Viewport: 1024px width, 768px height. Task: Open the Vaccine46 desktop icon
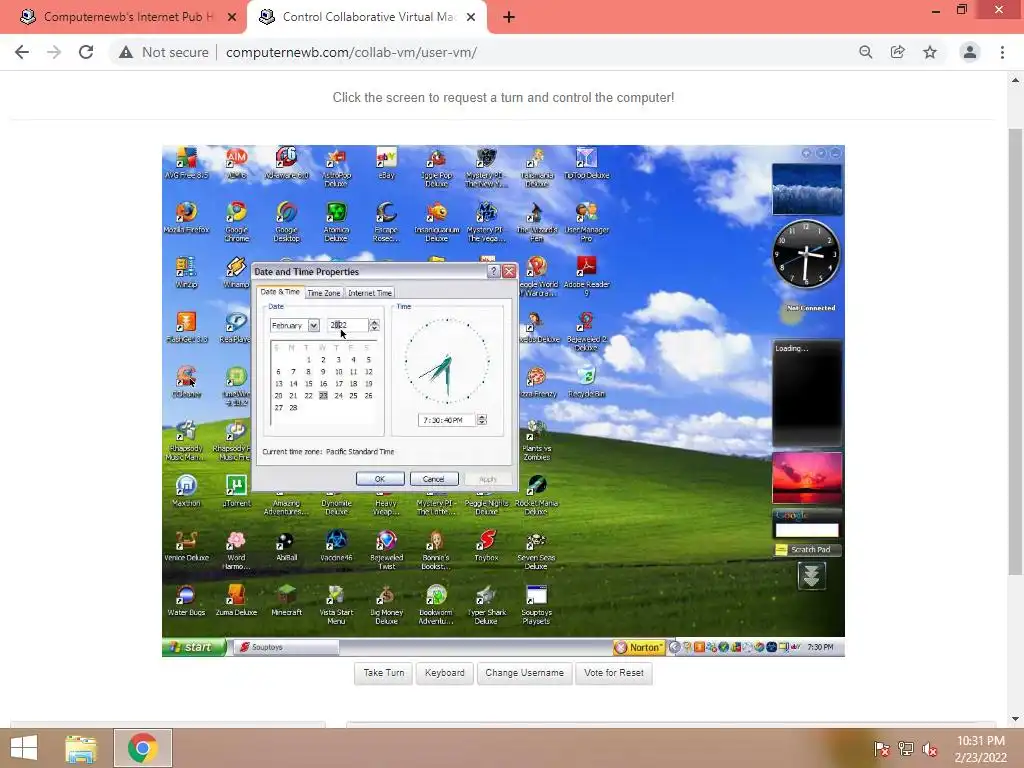[336, 546]
